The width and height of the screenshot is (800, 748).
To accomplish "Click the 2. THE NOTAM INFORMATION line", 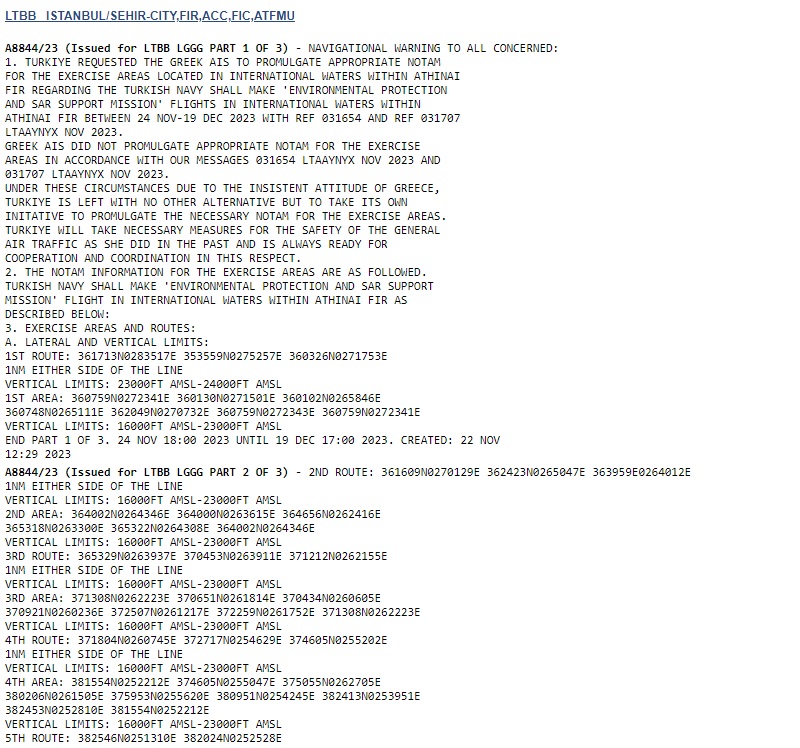I will pyautogui.click(x=216, y=272).
